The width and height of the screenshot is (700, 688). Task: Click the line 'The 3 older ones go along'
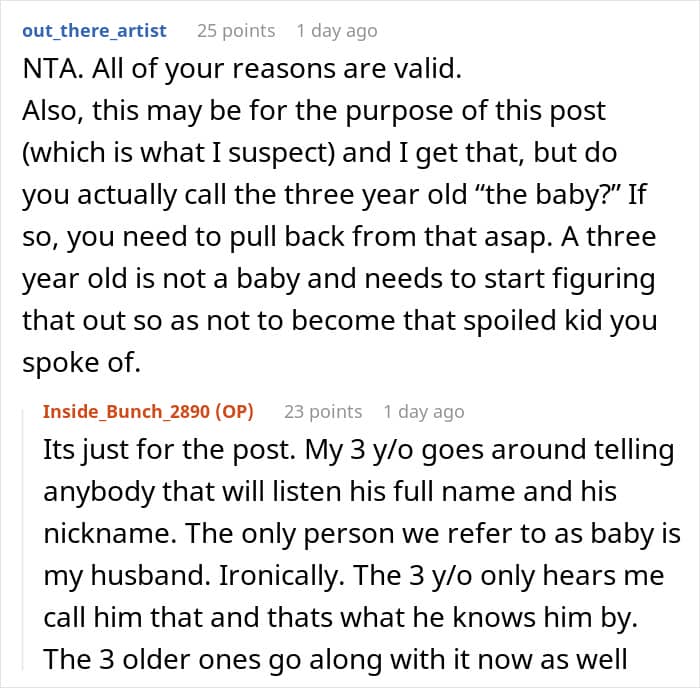(335, 659)
